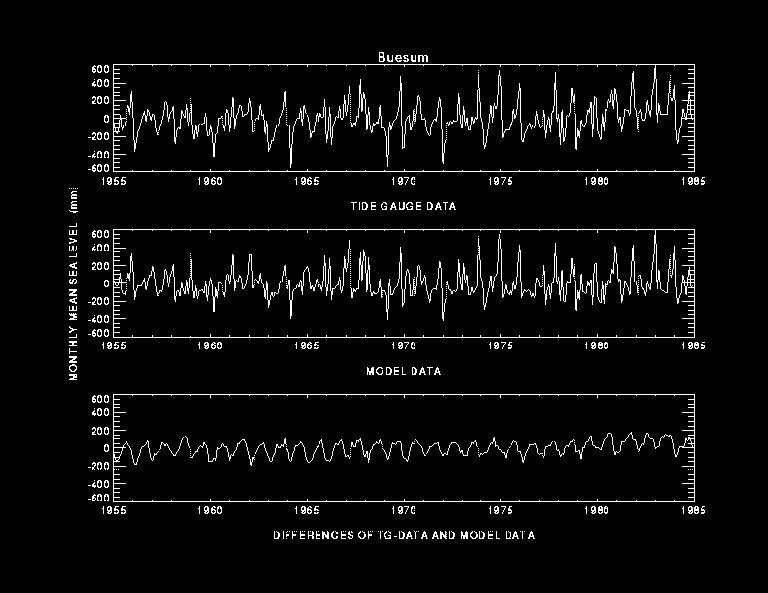
Task: Click the 600 y-axis label of bottom plot
Action: [x=99, y=399]
